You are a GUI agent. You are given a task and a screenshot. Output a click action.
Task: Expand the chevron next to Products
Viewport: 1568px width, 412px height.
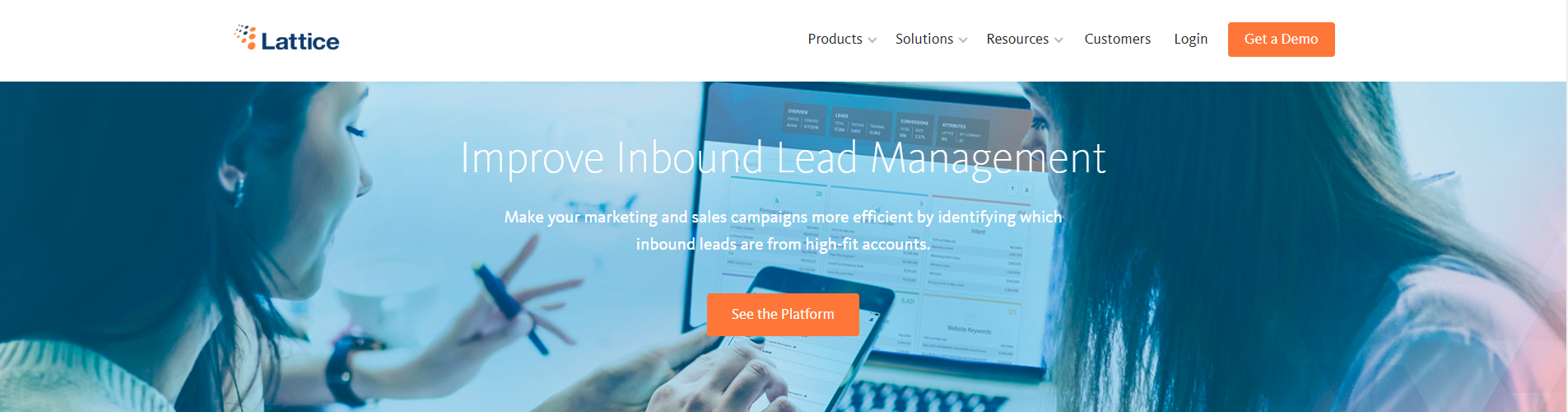click(x=872, y=40)
